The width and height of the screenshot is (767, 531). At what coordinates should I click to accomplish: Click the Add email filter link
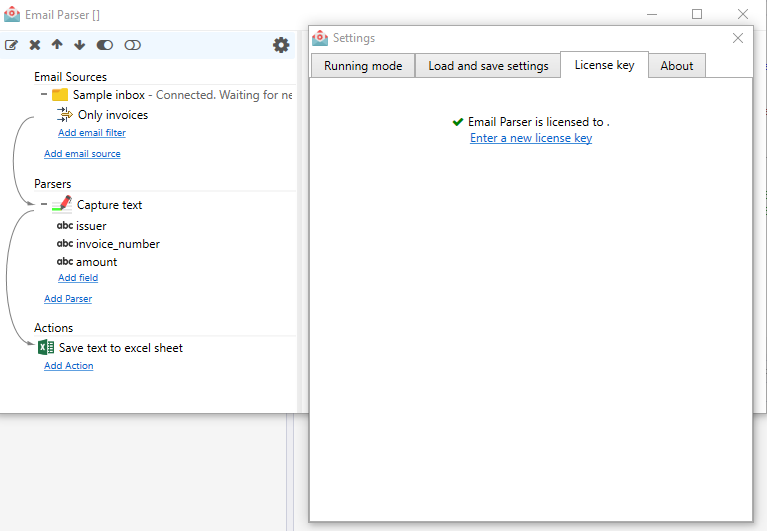(92, 133)
